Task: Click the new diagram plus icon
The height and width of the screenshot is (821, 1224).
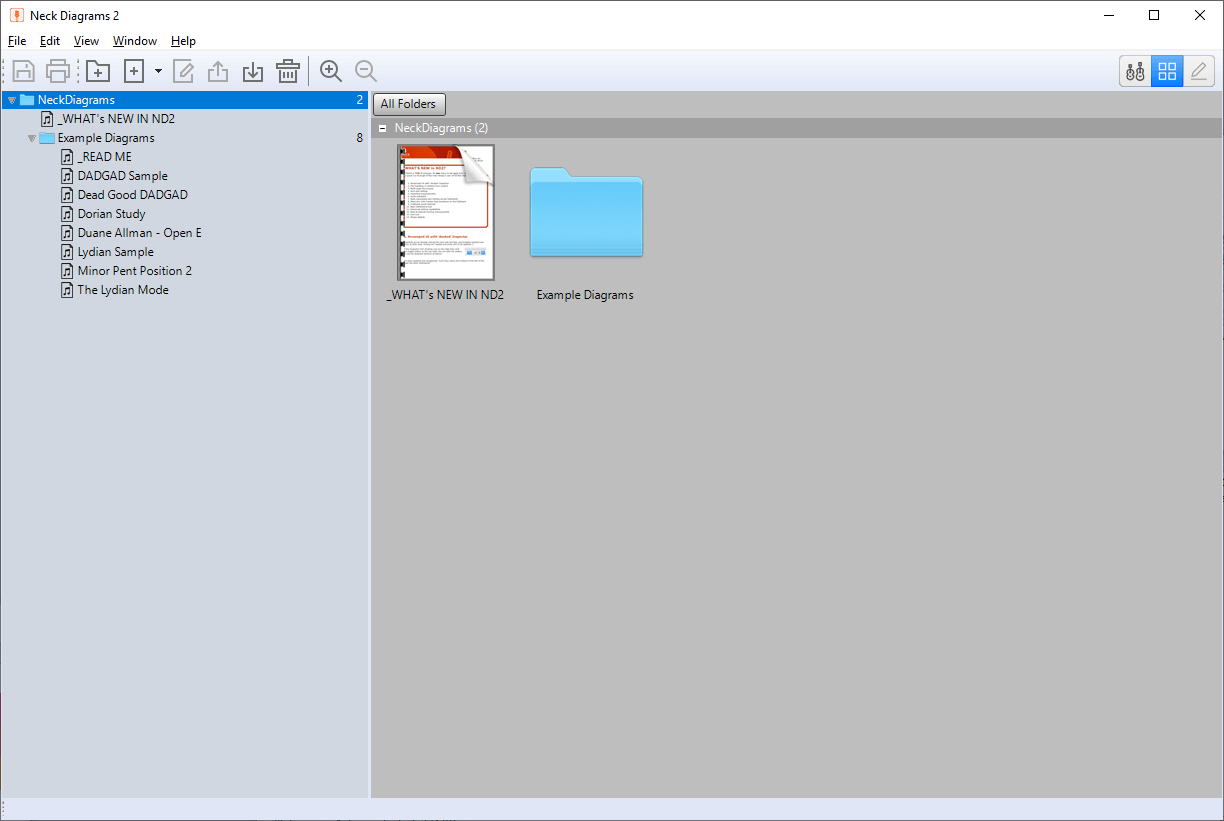Action: [x=134, y=71]
